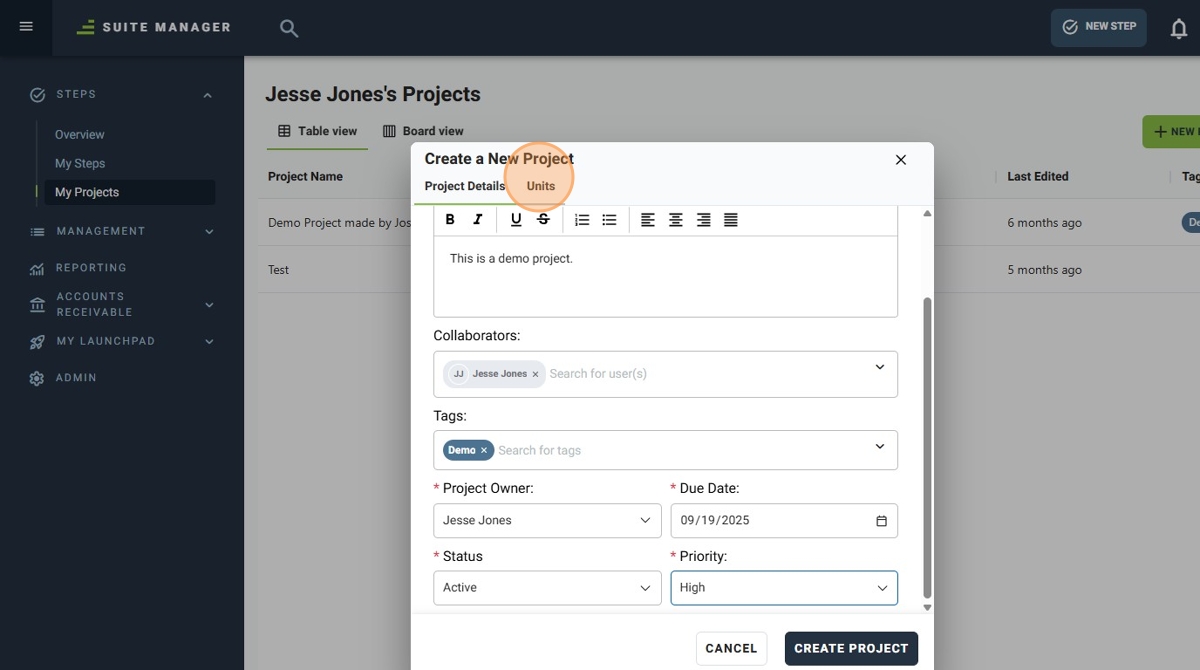Image resolution: width=1200 pixels, height=670 pixels.
Task: Click the New Step button
Action: [x=1098, y=27]
